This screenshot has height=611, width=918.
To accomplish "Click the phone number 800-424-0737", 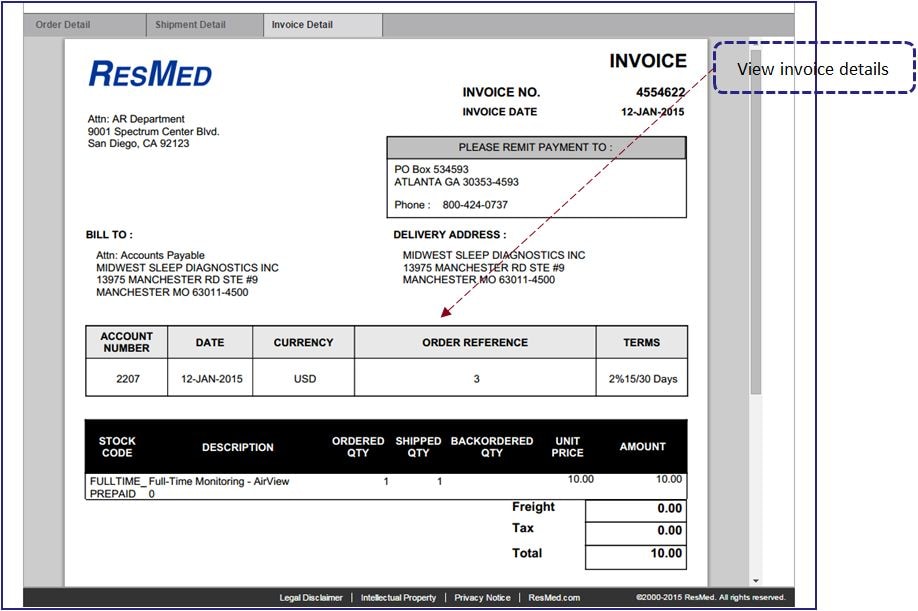I will click(475, 205).
